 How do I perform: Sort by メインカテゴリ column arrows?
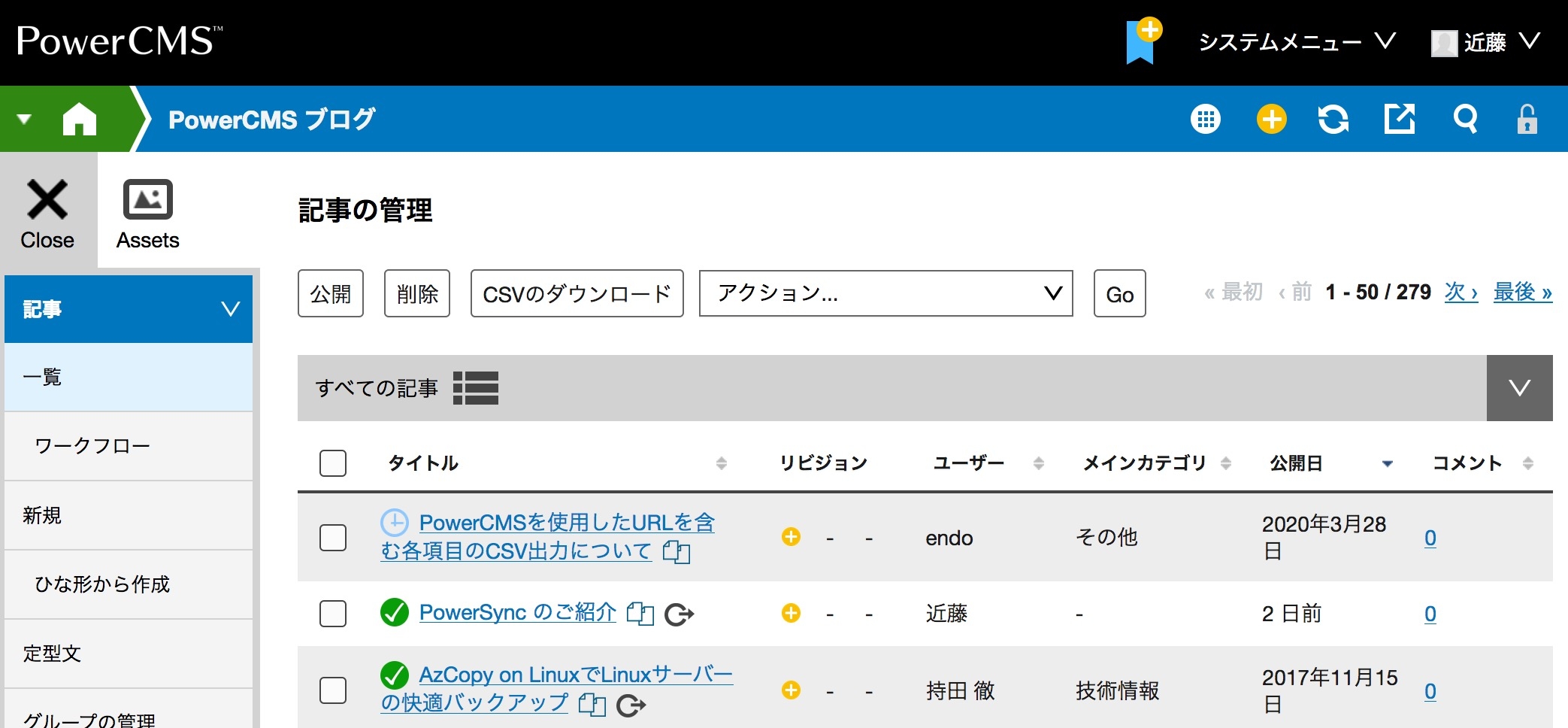point(1226,463)
